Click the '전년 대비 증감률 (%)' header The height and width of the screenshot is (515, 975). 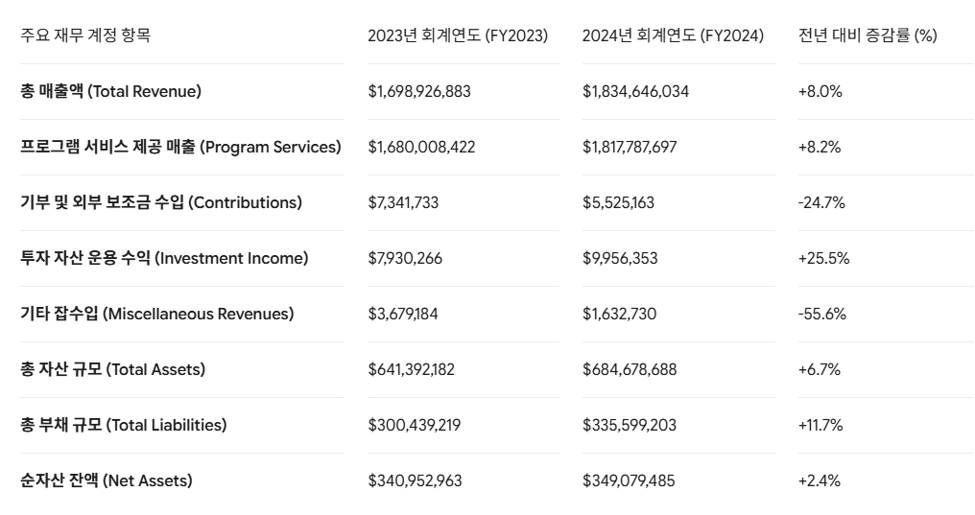pos(867,35)
